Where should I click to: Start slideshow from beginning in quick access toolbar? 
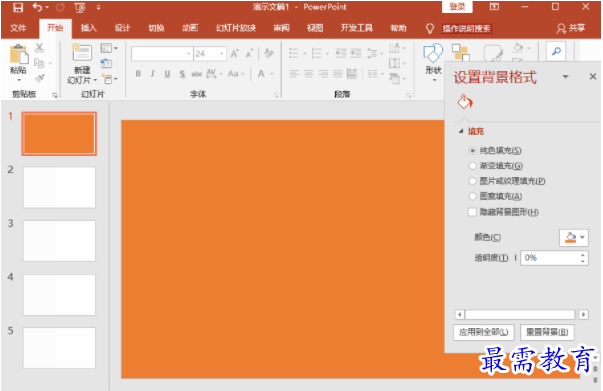pyautogui.click(x=80, y=7)
